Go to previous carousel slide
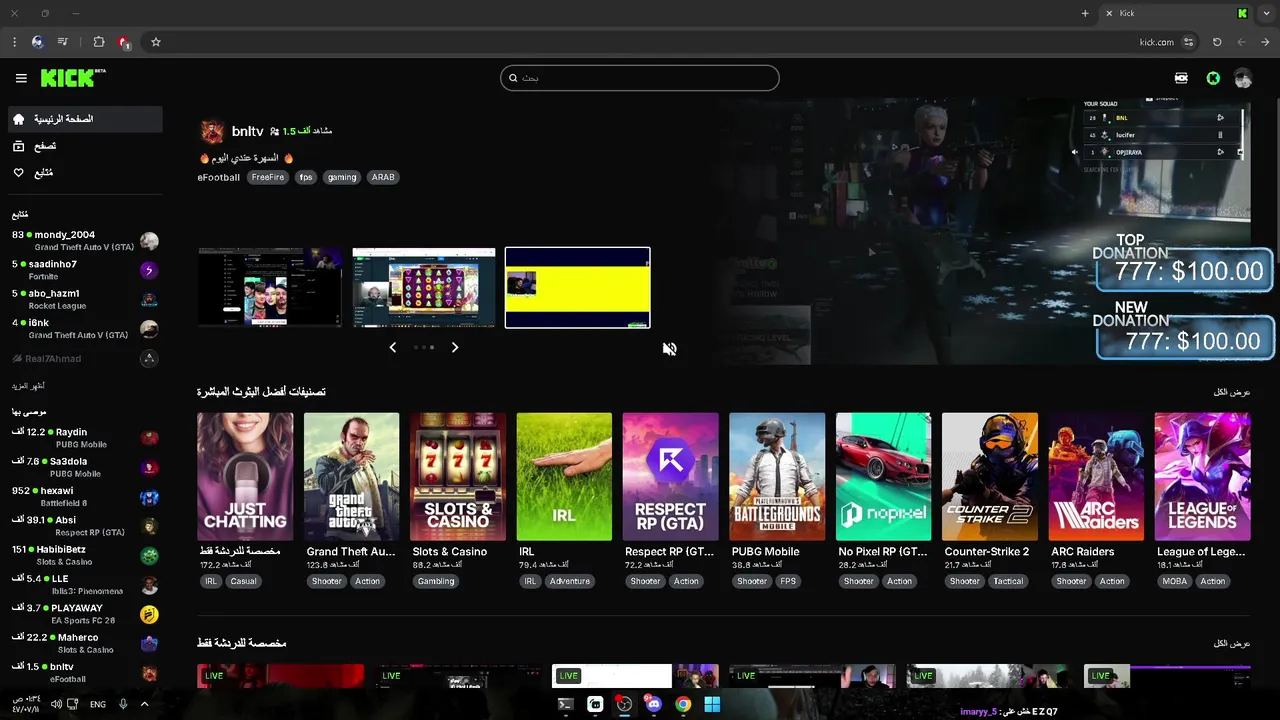 392,347
